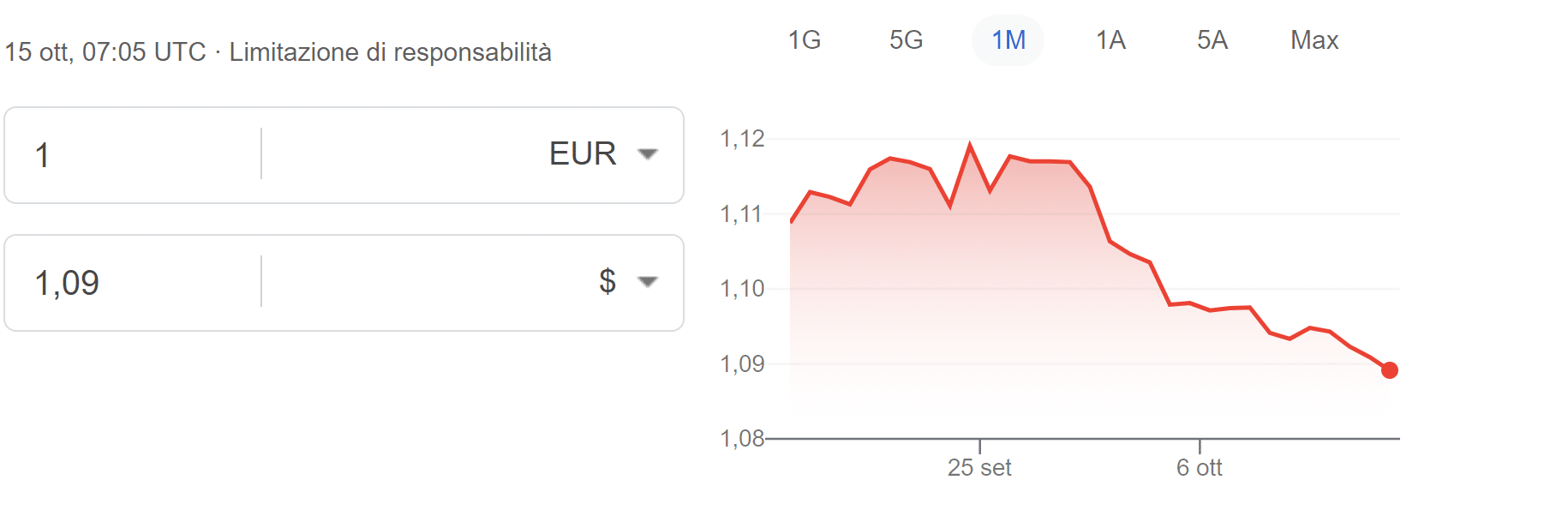
Task: Click the red endpoint dot on chart
Action: tap(1390, 370)
